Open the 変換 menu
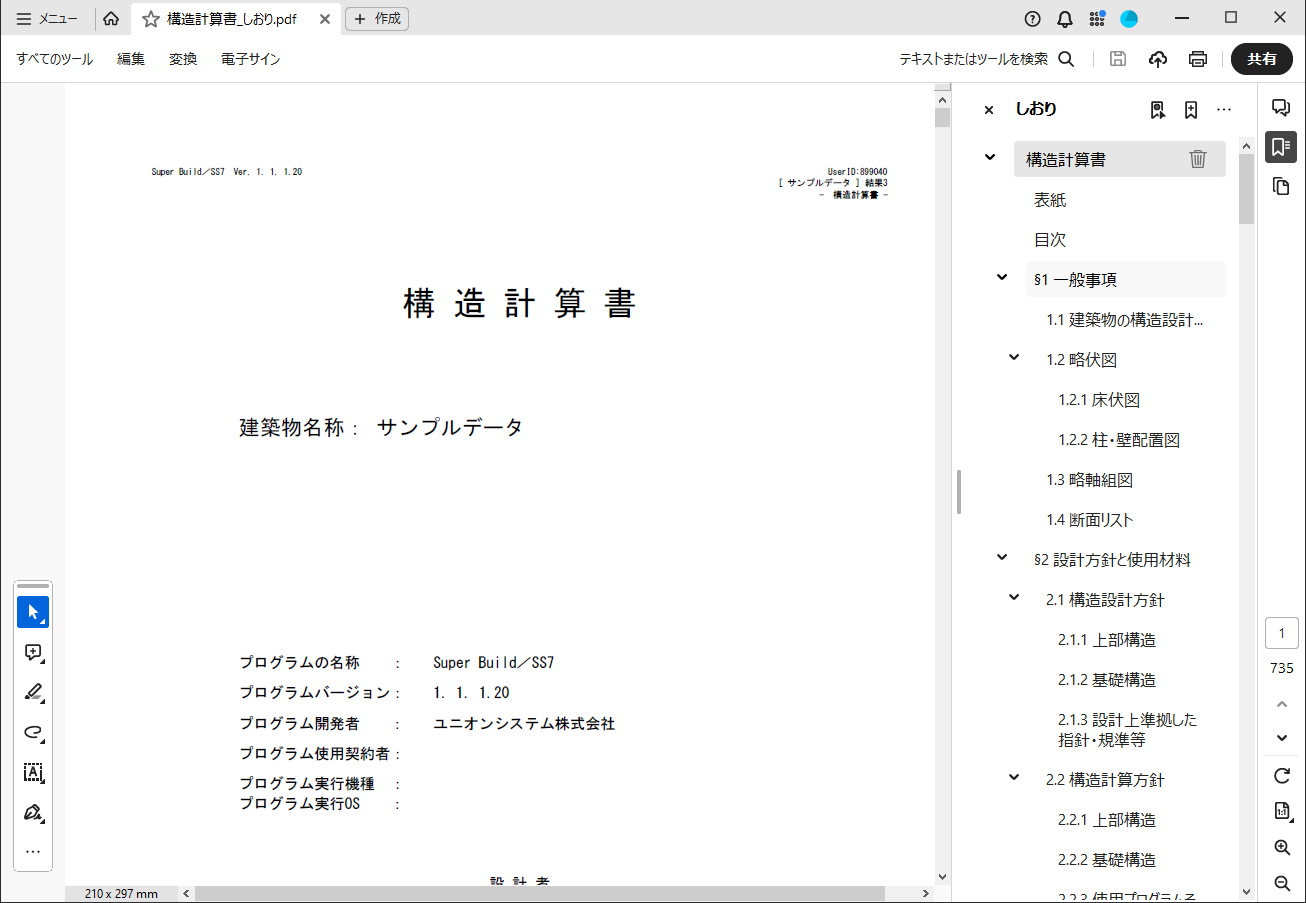Screen dimensions: 1306x903 (183, 59)
